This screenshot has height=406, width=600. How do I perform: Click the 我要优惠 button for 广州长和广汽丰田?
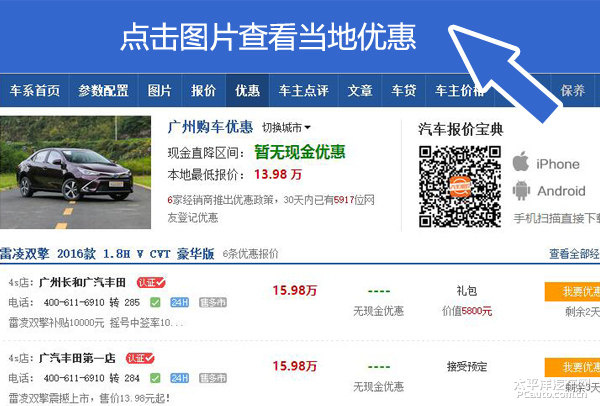click(572, 292)
